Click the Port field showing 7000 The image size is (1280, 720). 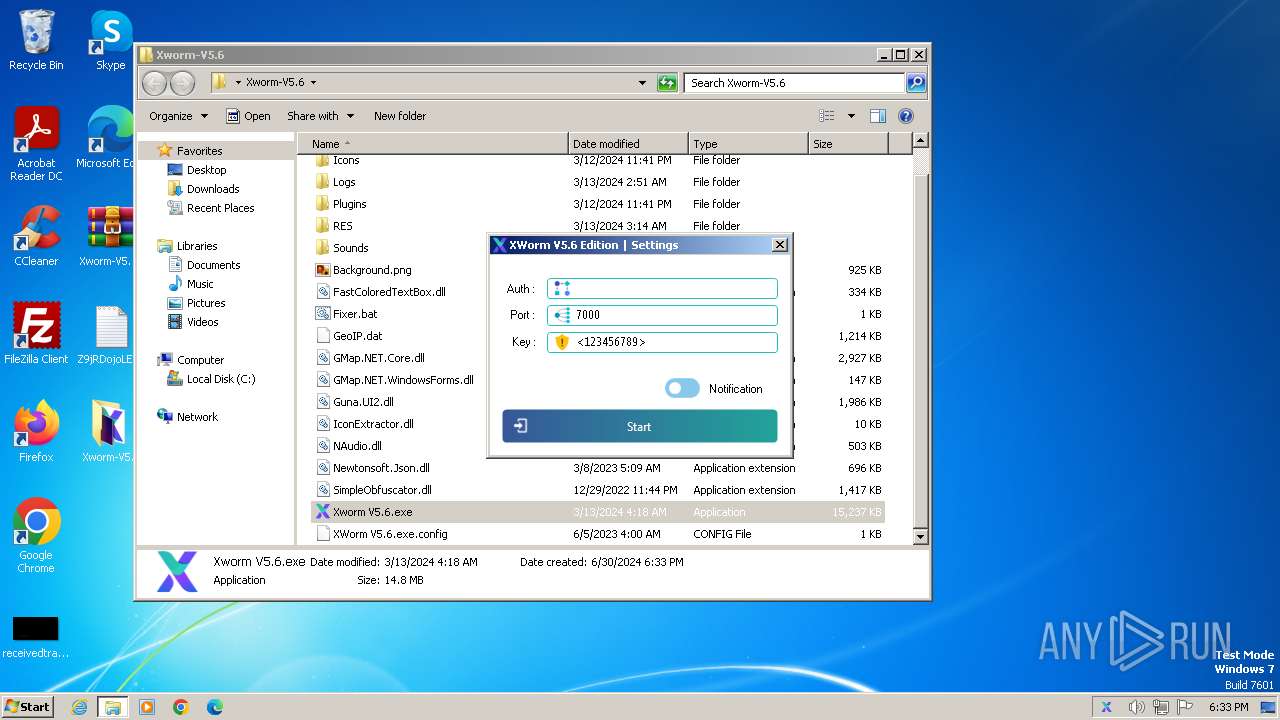coord(662,315)
